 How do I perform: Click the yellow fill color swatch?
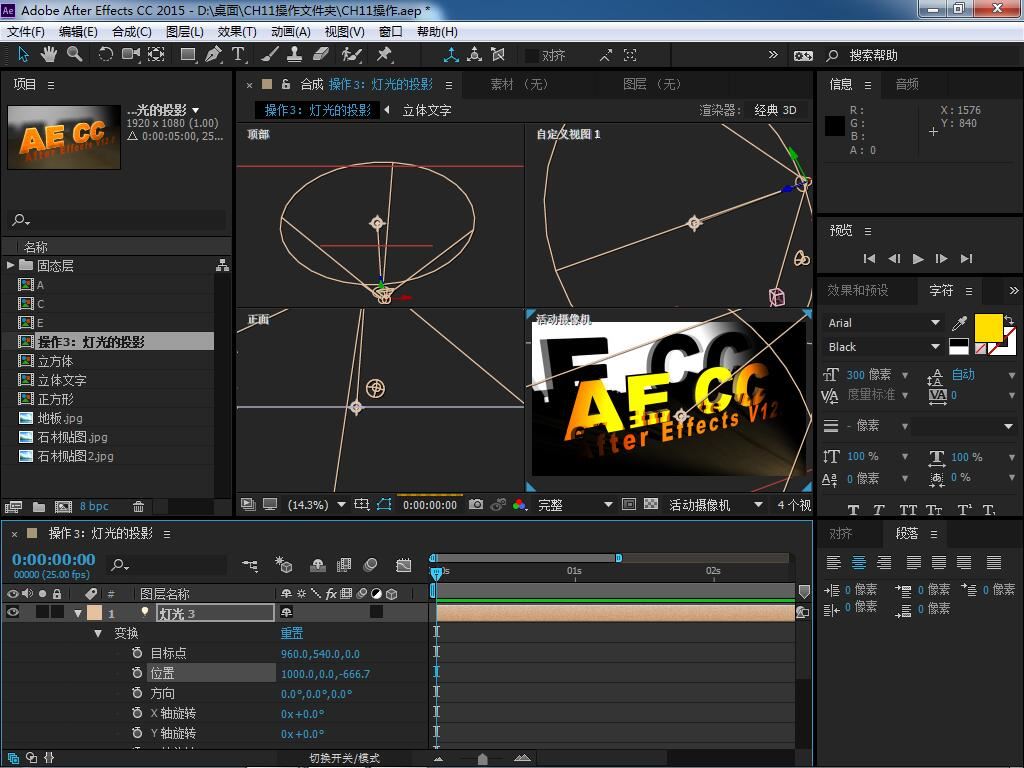tap(988, 327)
